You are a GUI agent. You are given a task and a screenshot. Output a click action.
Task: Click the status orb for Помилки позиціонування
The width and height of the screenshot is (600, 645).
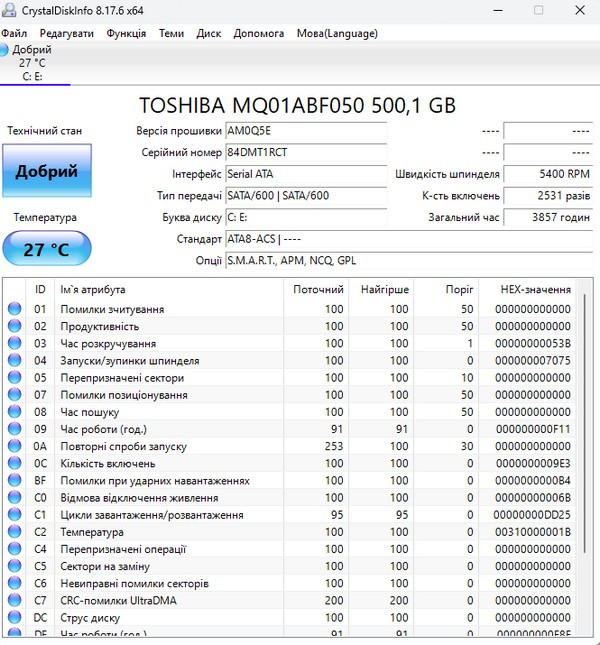pos(14,394)
